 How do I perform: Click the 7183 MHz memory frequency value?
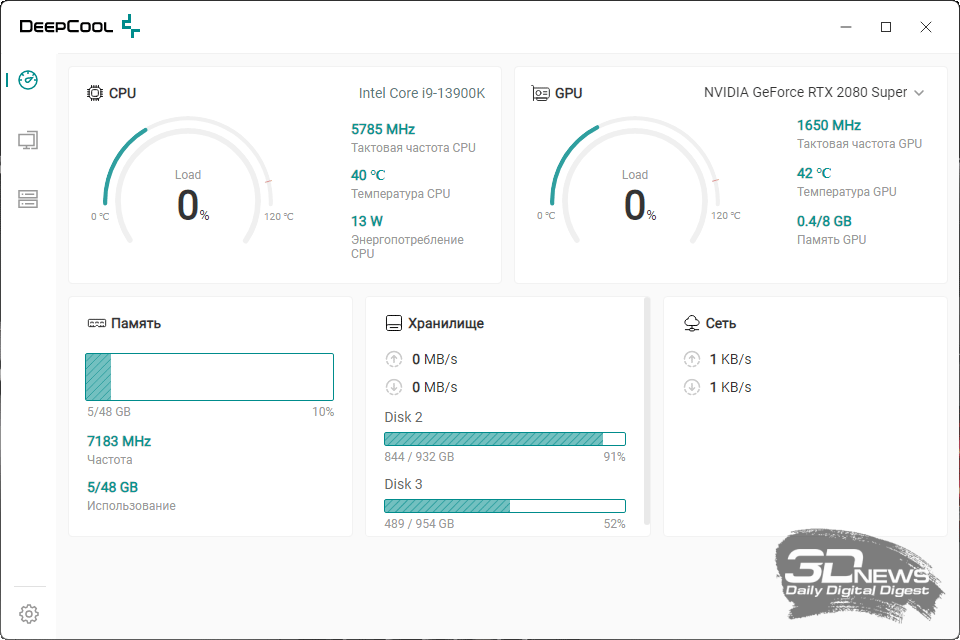pyautogui.click(x=119, y=441)
